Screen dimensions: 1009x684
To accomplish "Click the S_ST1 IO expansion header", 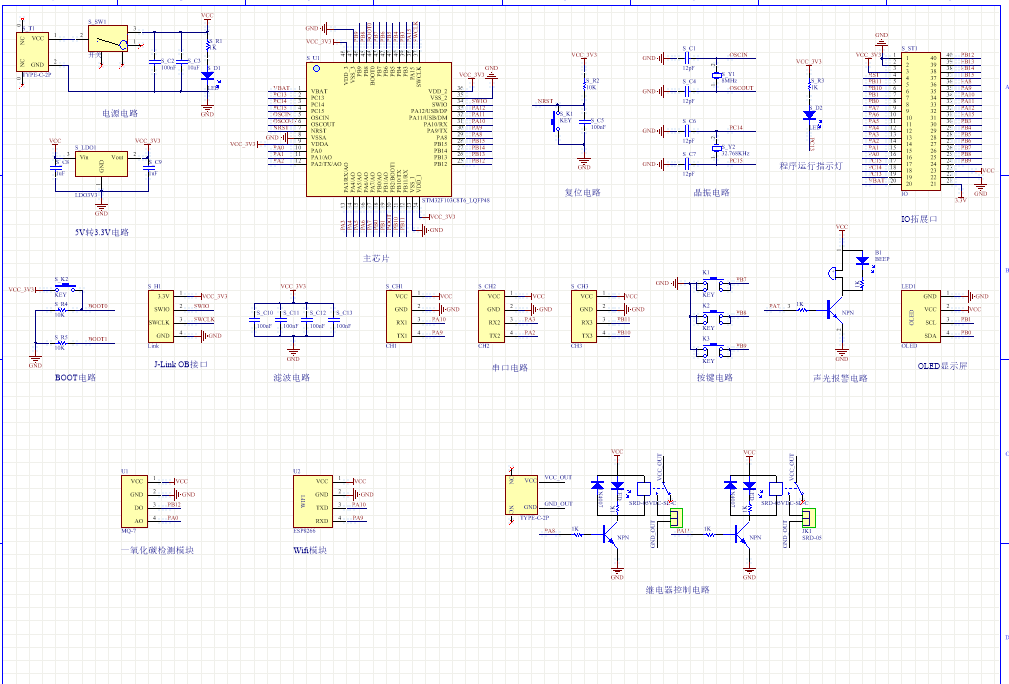I will pos(921,120).
